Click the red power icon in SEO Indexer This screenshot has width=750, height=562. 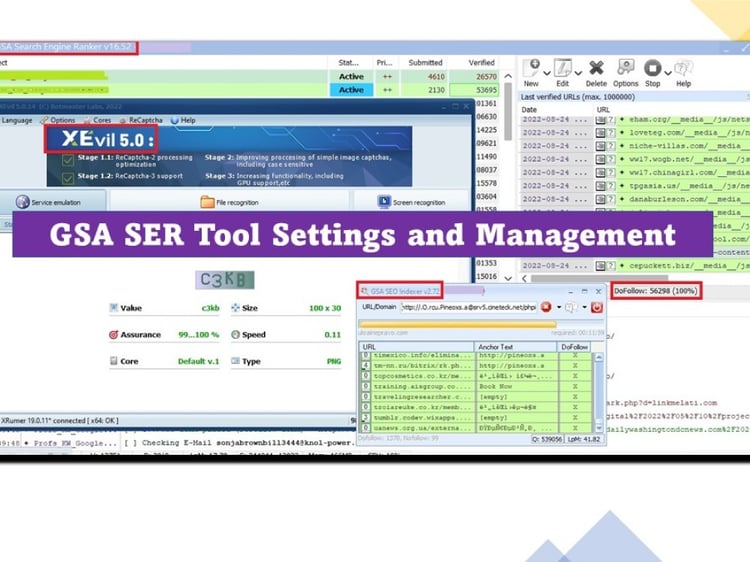[596, 307]
